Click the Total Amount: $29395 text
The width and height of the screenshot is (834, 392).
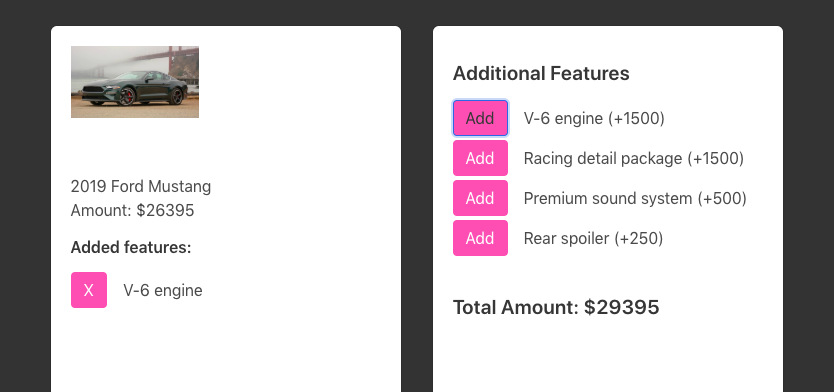point(556,307)
